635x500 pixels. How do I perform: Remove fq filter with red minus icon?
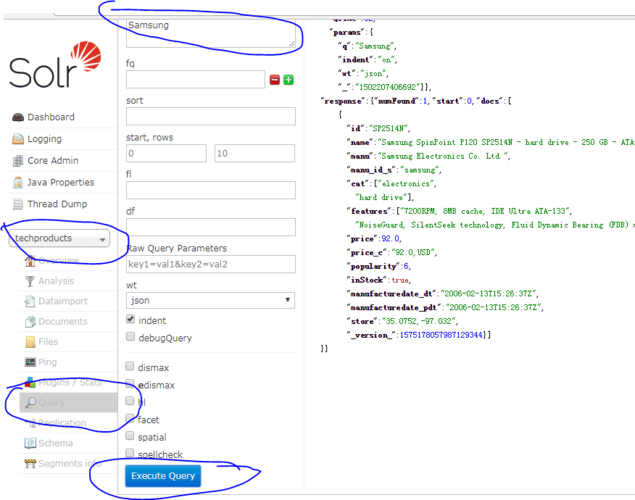275,80
